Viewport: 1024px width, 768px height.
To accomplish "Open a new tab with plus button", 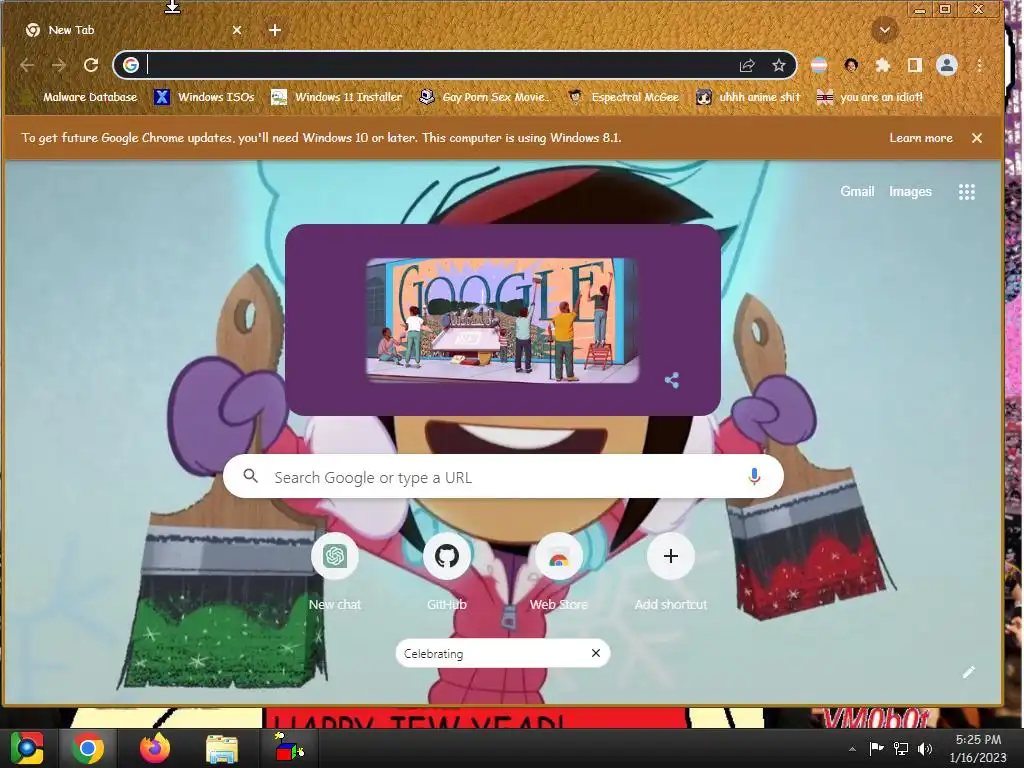I will tap(275, 30).
